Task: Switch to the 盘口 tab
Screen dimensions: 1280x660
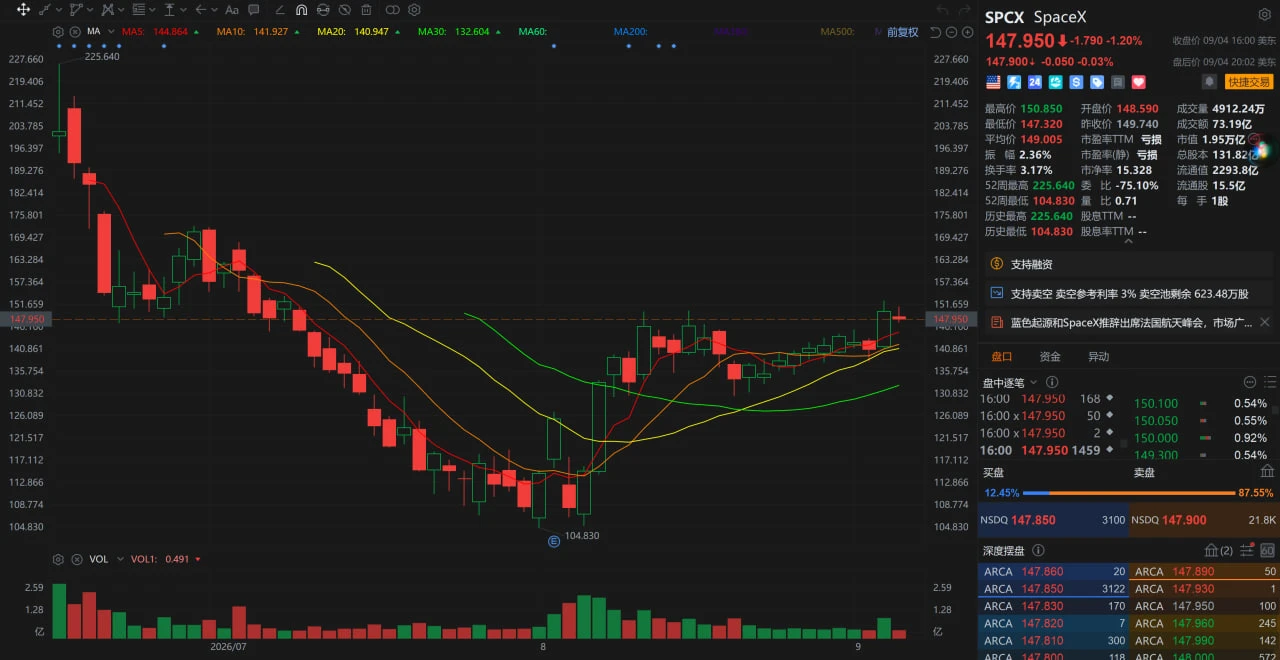Action: click(x=1002, y=356)
